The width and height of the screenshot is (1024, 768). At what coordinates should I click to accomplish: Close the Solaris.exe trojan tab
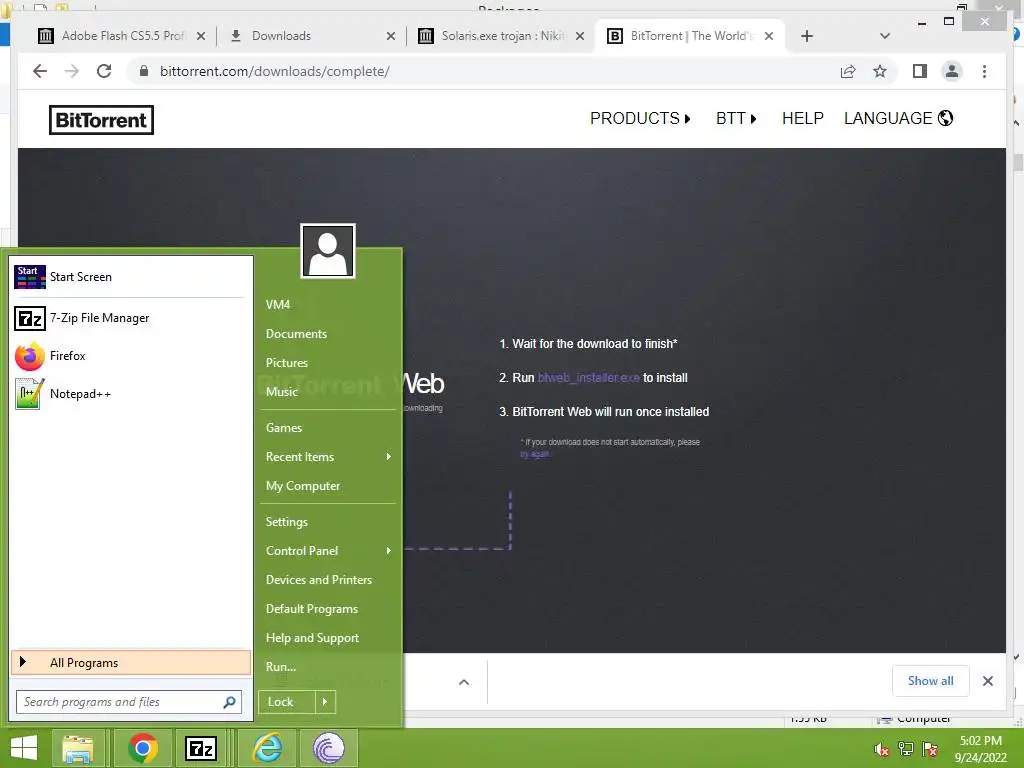click(x=580, y=37)
